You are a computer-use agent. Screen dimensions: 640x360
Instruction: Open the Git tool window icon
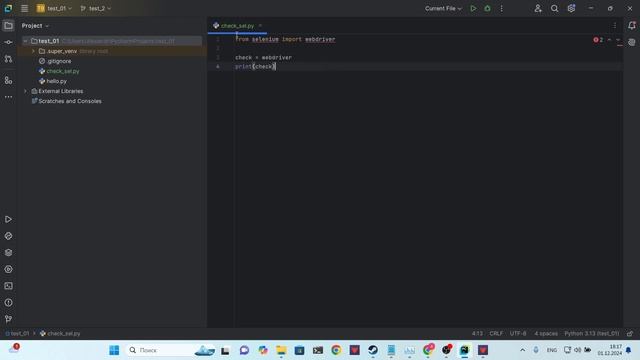8,319
